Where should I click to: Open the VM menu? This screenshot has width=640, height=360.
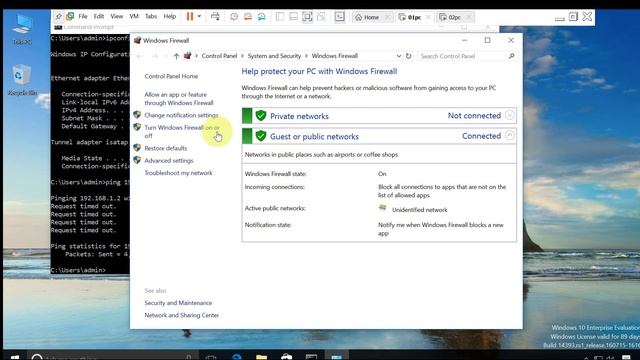tap(134, 16)
